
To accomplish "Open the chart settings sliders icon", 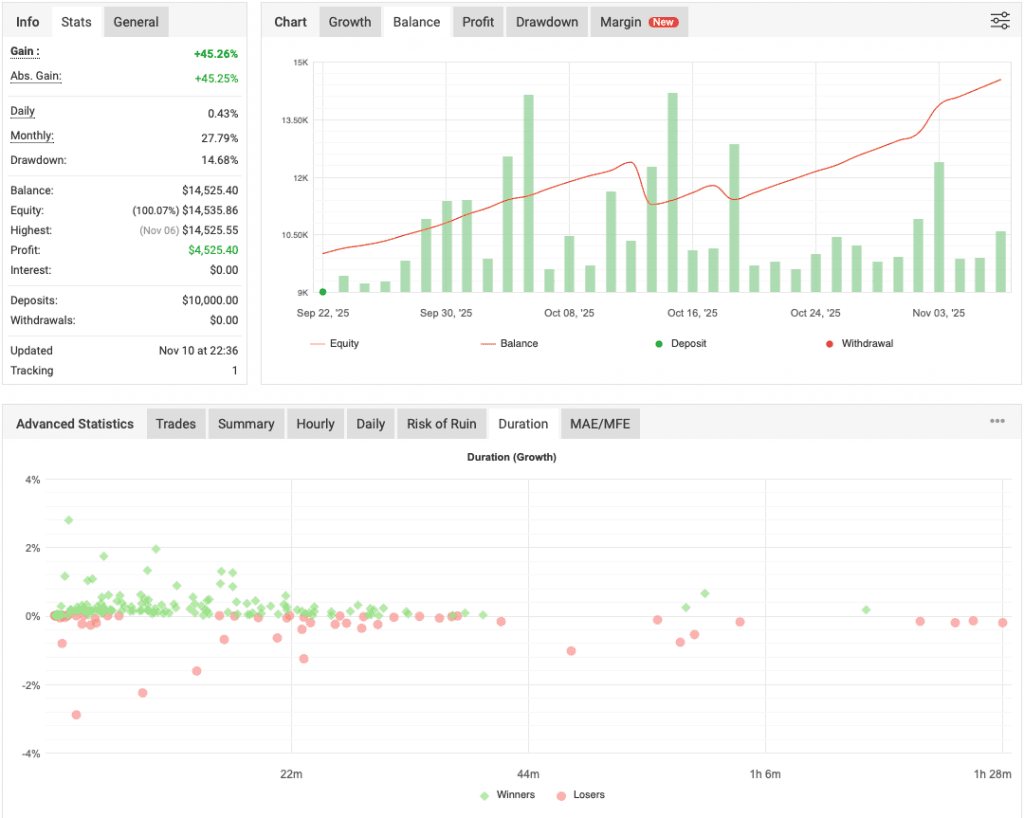I will pos(998,20).
